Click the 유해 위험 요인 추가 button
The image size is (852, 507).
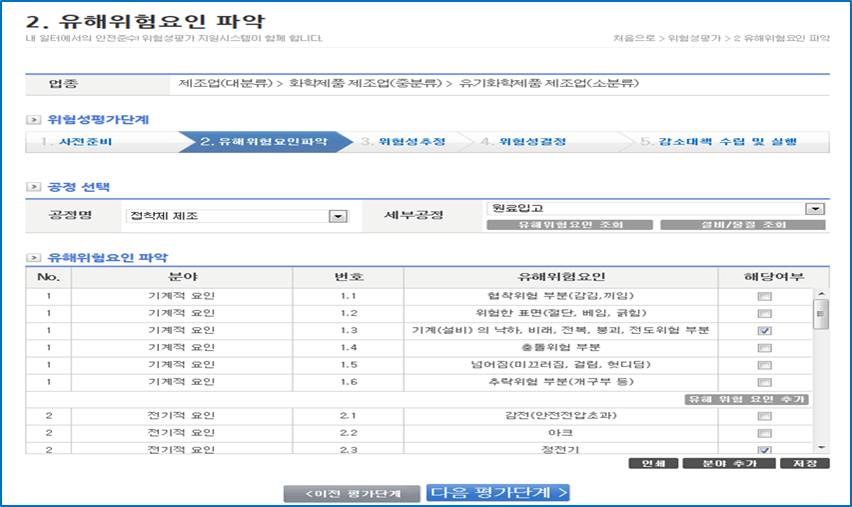[x=747, y=399]
